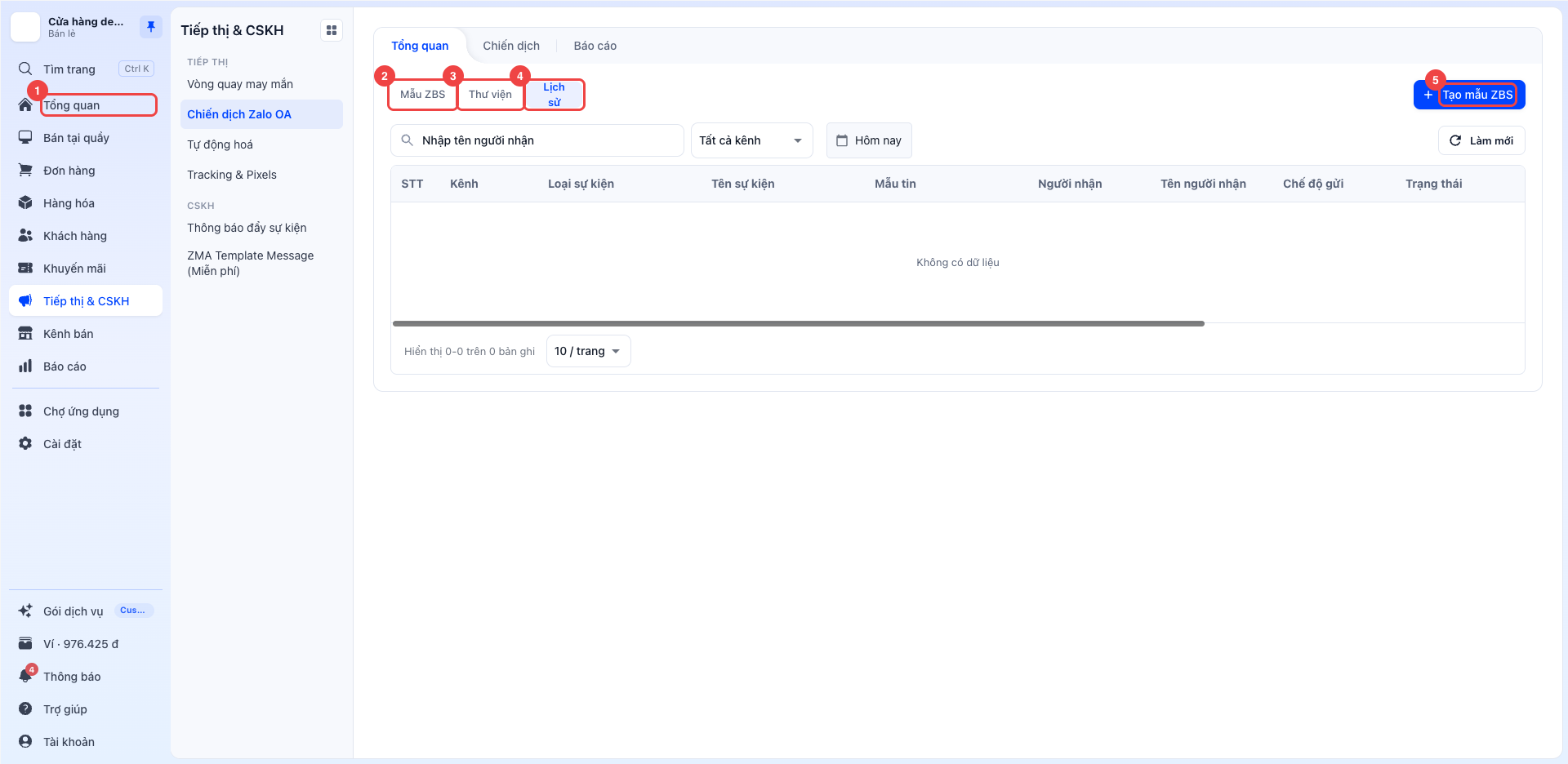Screen dimensions: 1568x764
Task: Open Tự động hoá menu item
Action: pyautogui.click(x=261, y=144)
